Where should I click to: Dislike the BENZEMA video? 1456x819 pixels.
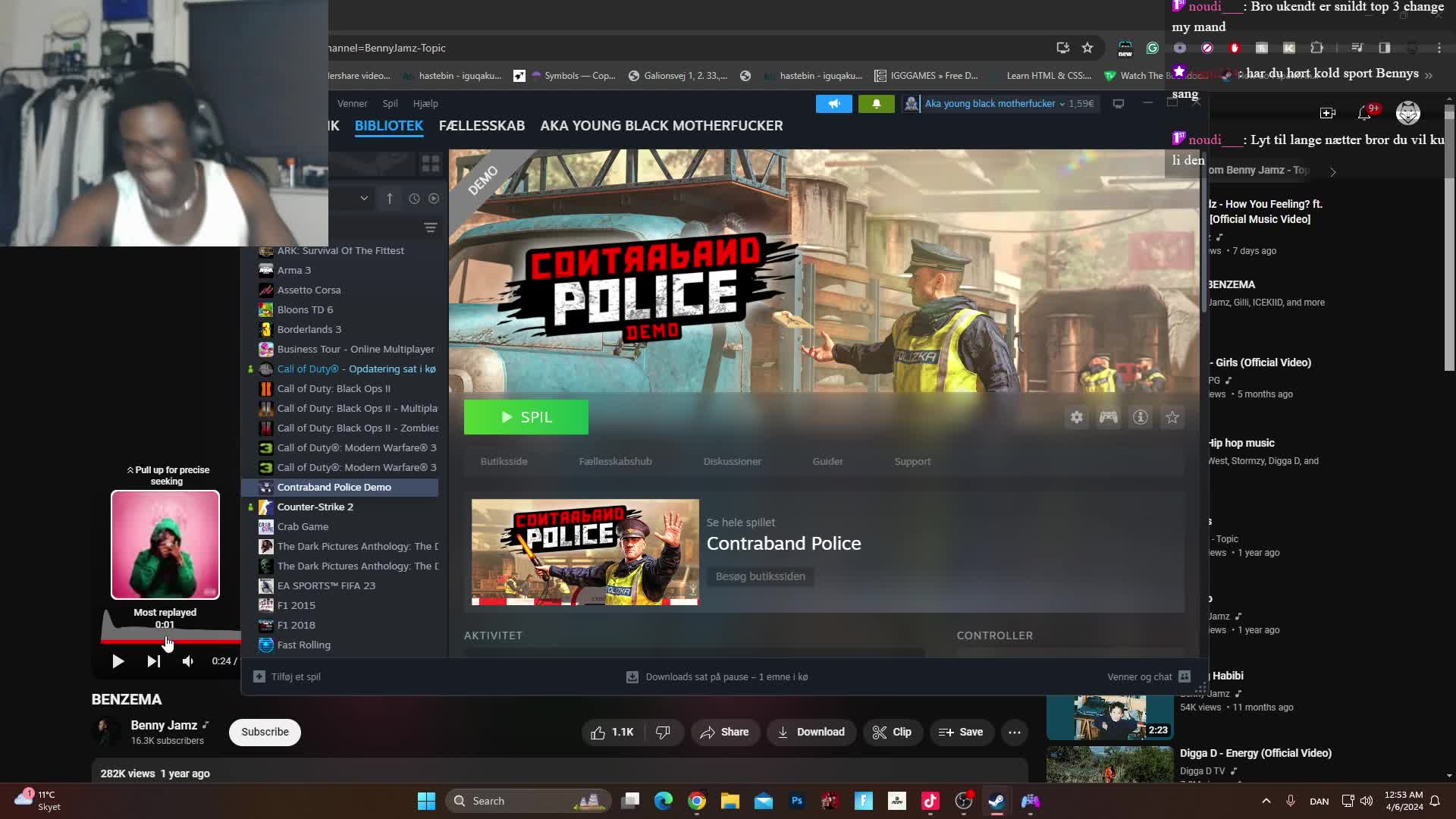[664, 732]
